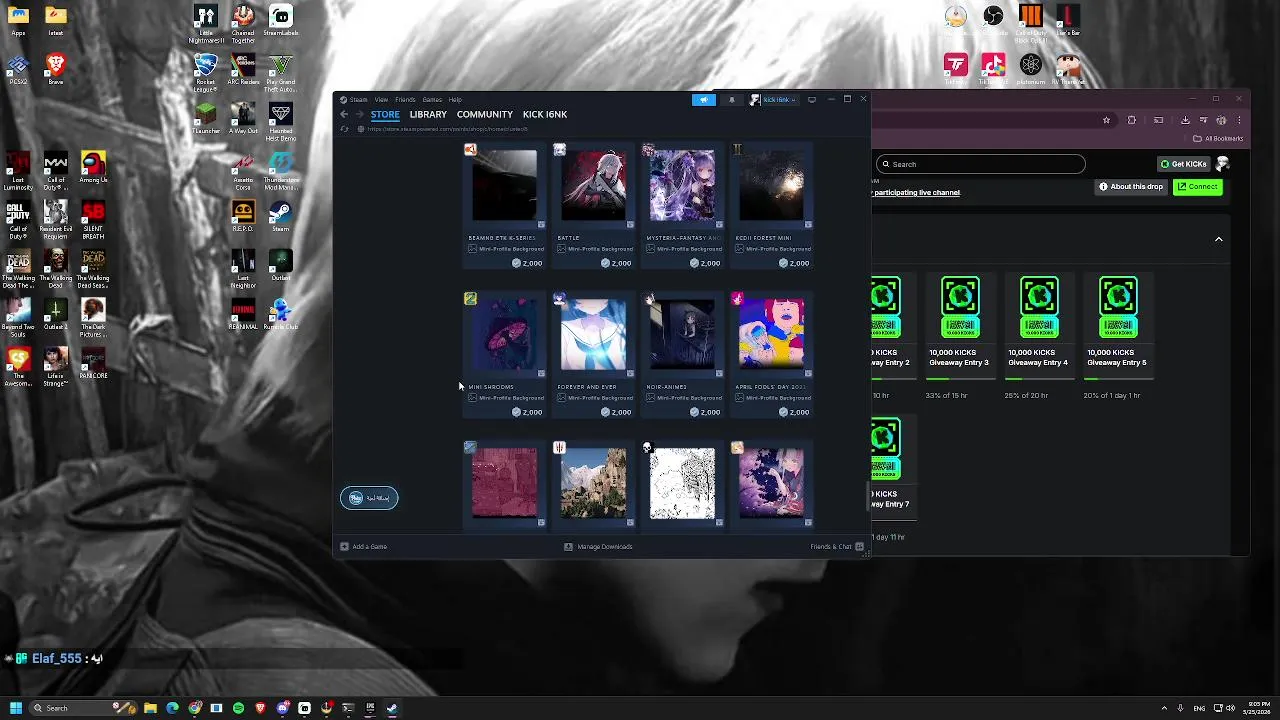
Task: Open the TLauncher desktop shortcut
Action: (x=206, y=118)
